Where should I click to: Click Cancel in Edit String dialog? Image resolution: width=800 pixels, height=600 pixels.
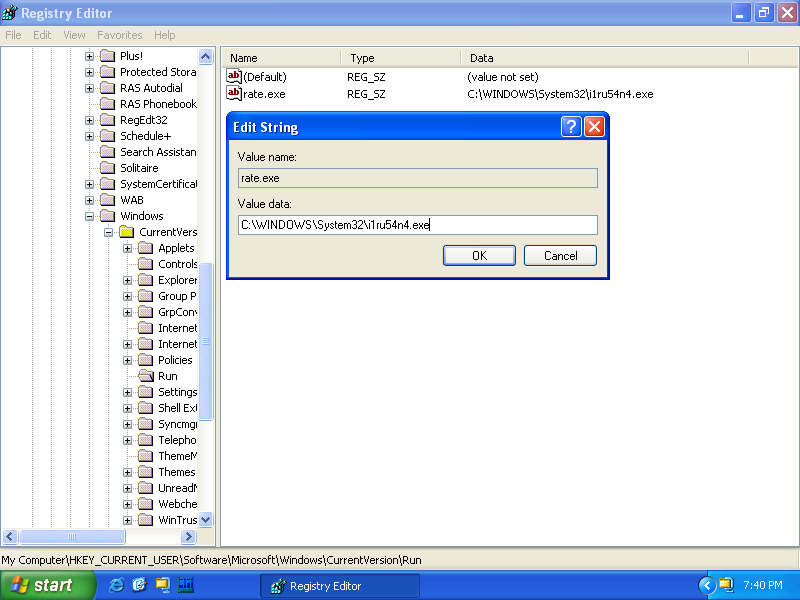[560, 256]
